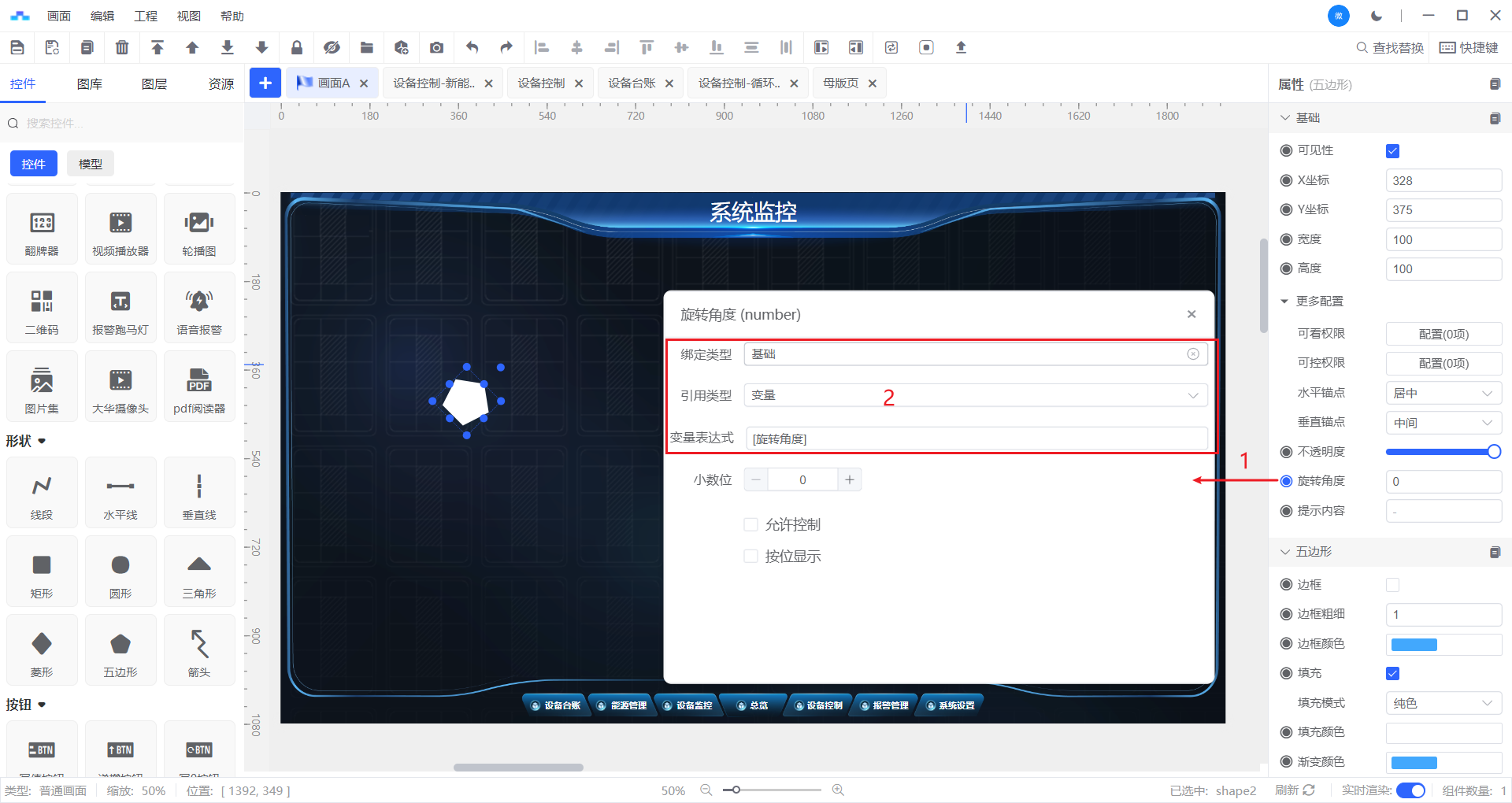Screen dimensions: 1512x803
Task: Open the 引用类型 dropdown
Action: click(975, 395)
